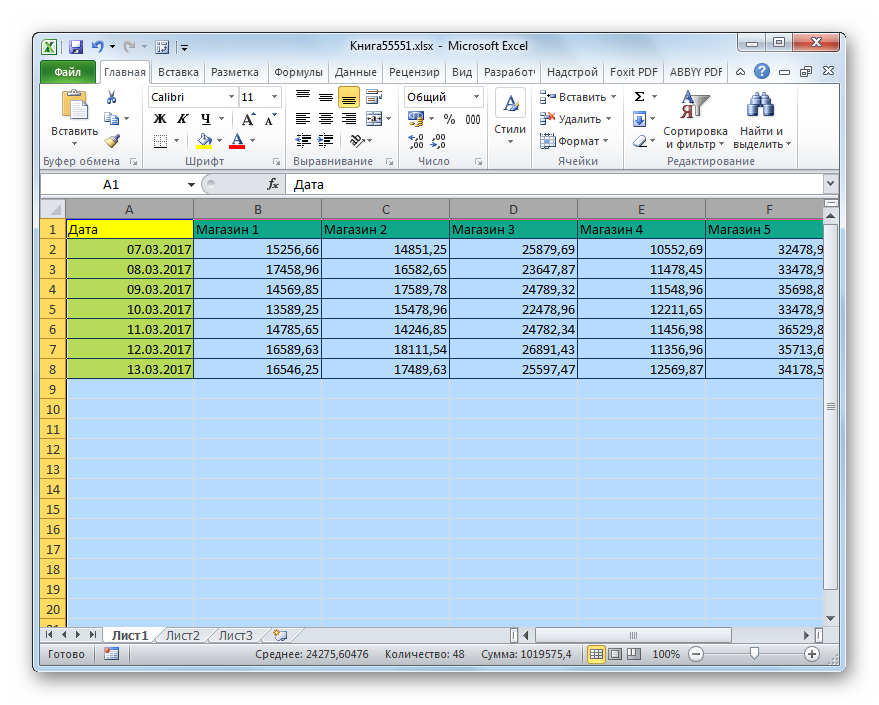Open the Name Box dropdown arrow
The image size is (879, 705).
(x=191, y=185)
